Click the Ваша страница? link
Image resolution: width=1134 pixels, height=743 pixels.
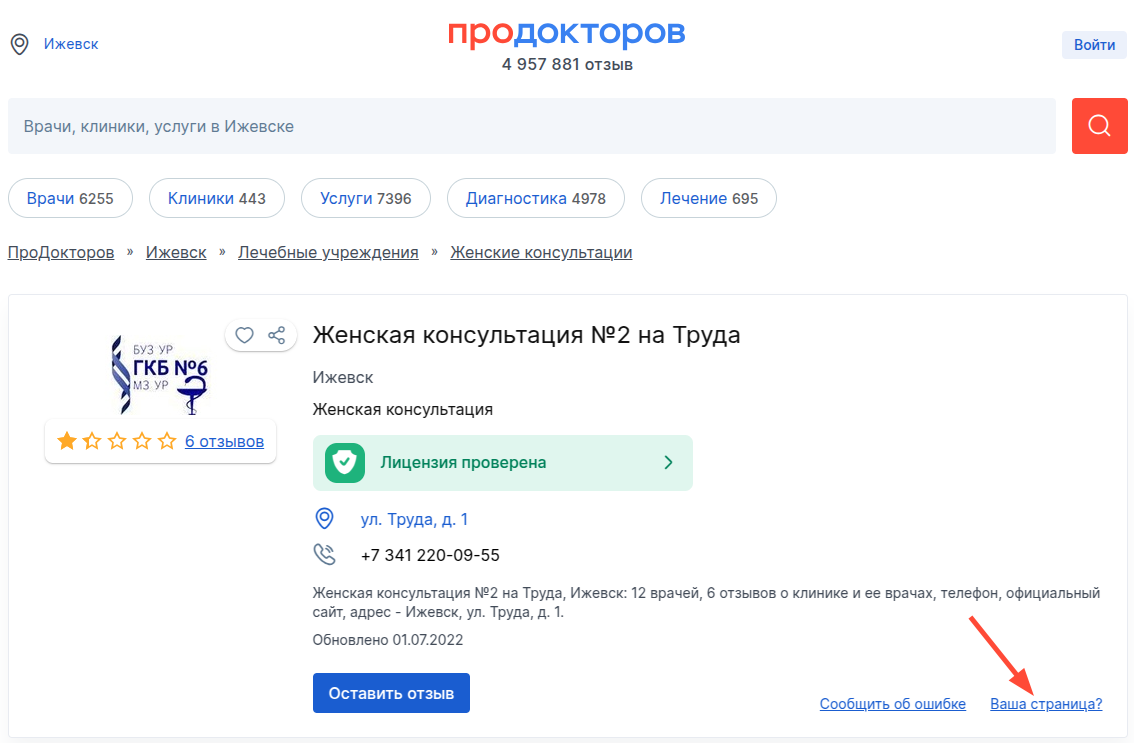click(1046, 704)
